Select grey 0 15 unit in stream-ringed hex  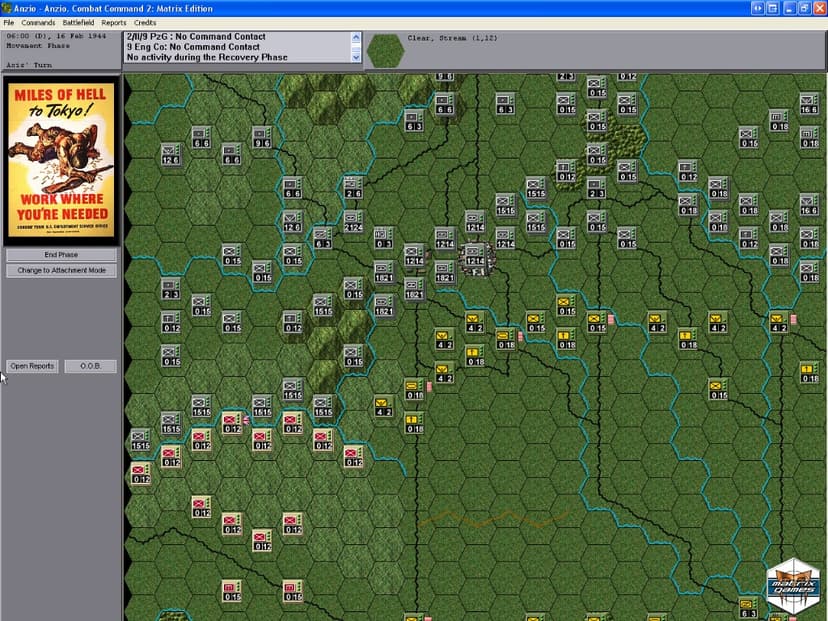click(293, 255)
